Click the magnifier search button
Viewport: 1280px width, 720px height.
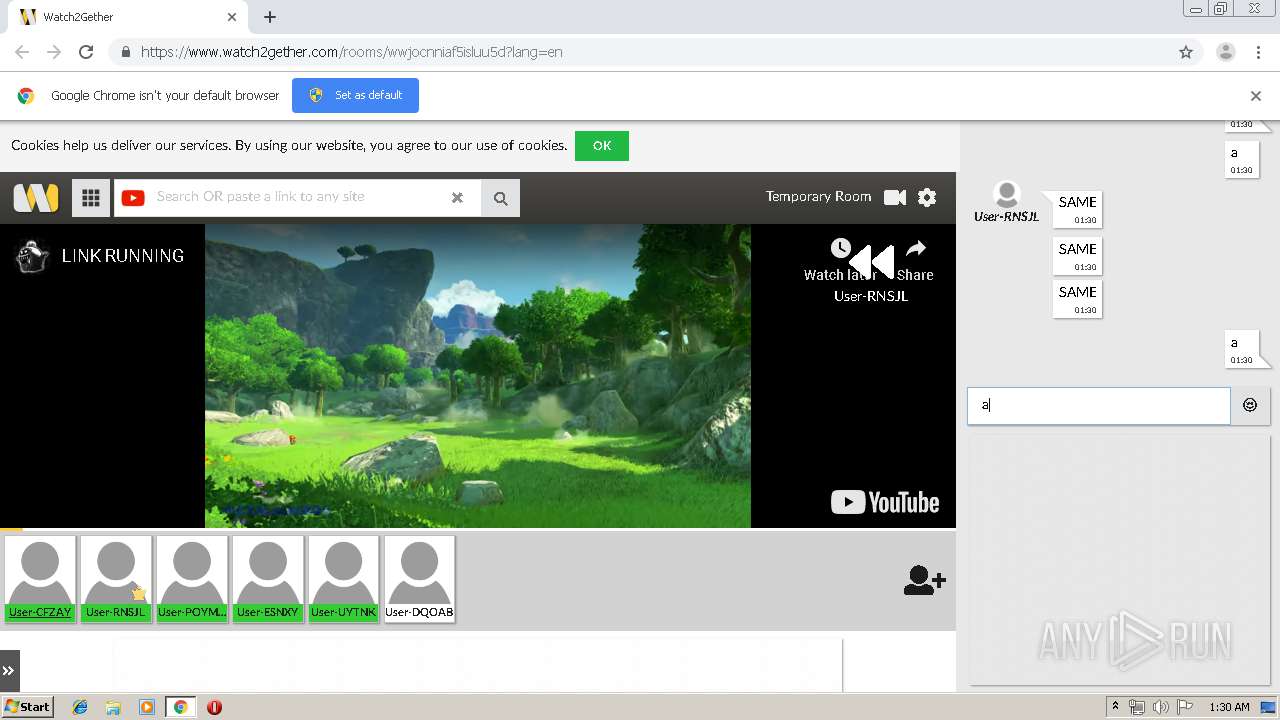500,198
